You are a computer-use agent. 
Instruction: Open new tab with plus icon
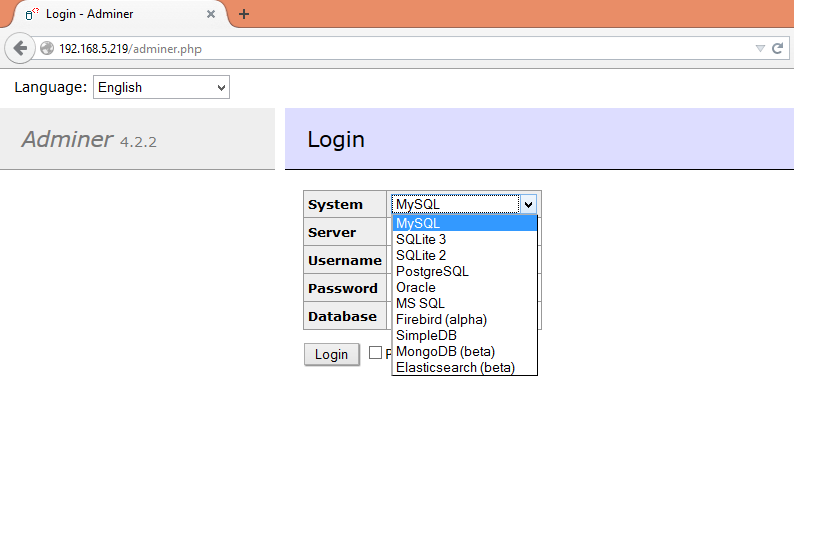point(243,14)
